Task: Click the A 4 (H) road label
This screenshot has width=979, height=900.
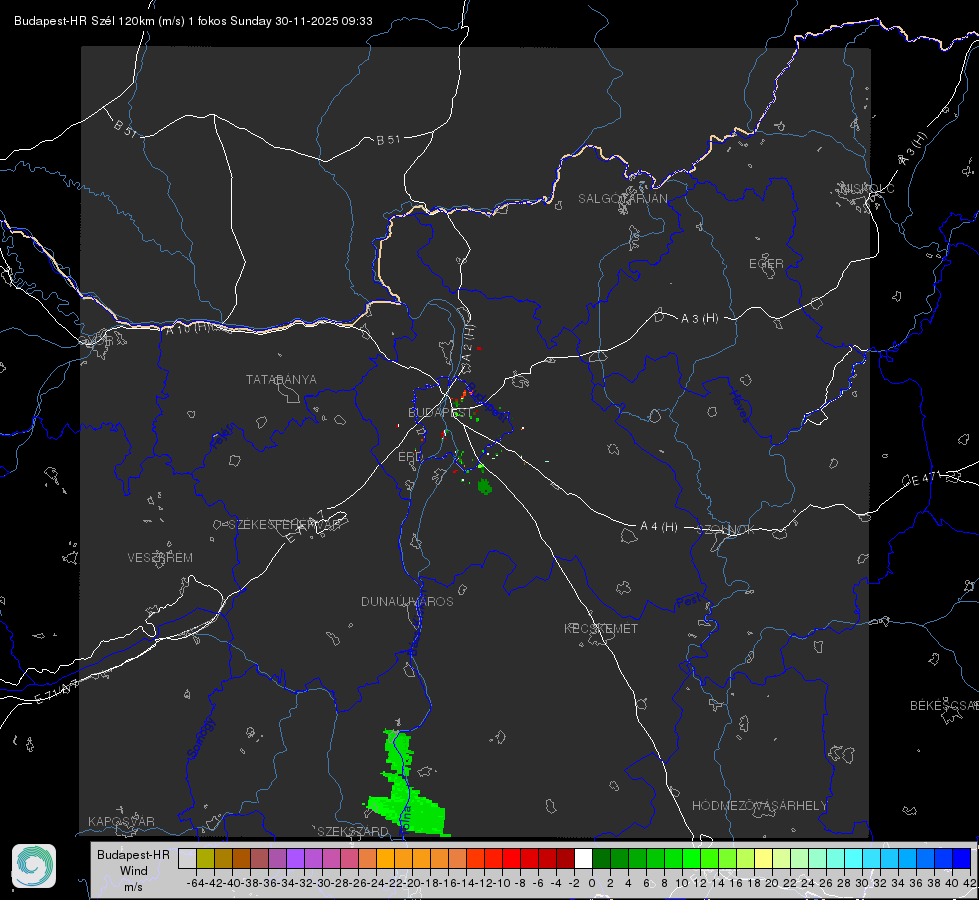Action: coord(659,527)
